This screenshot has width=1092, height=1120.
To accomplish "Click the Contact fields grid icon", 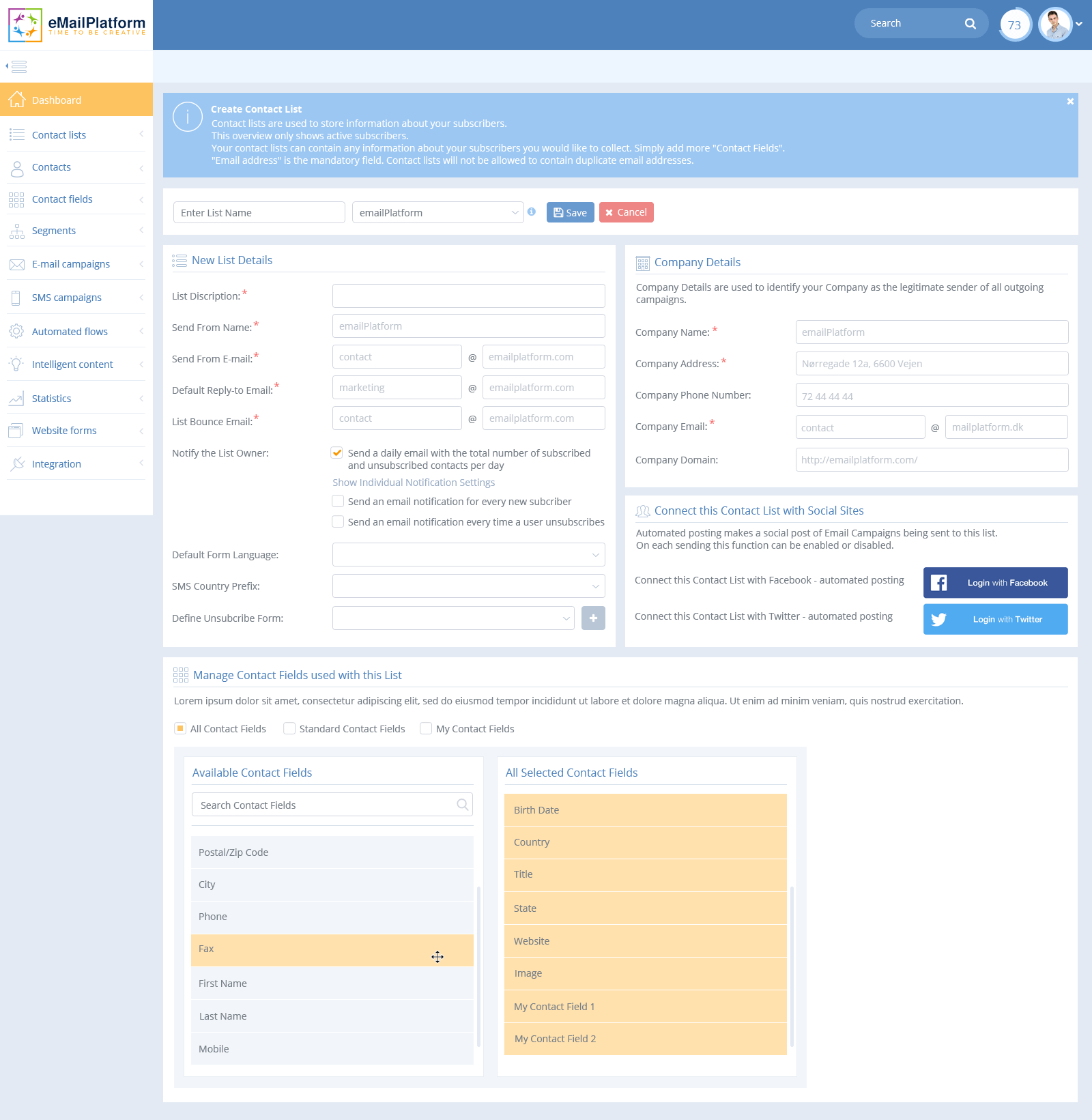I will 16,199.
